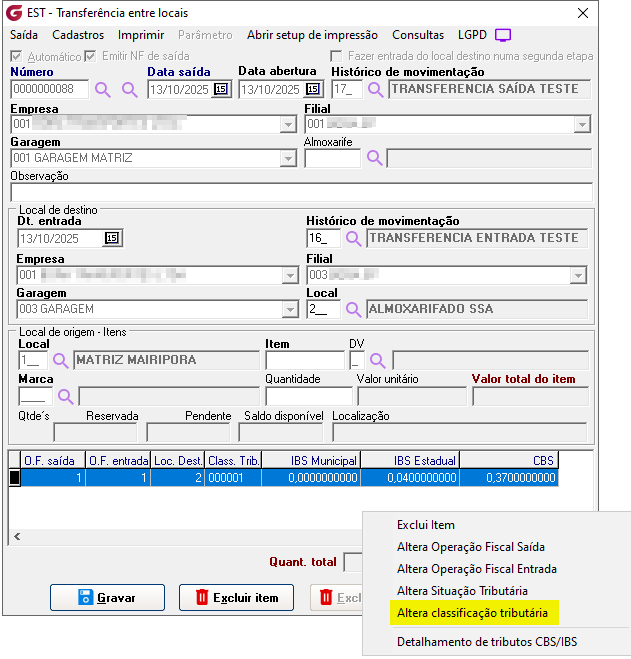Click the Observação text field
This screenshot has width=631, height=659.
coord(301,192)
